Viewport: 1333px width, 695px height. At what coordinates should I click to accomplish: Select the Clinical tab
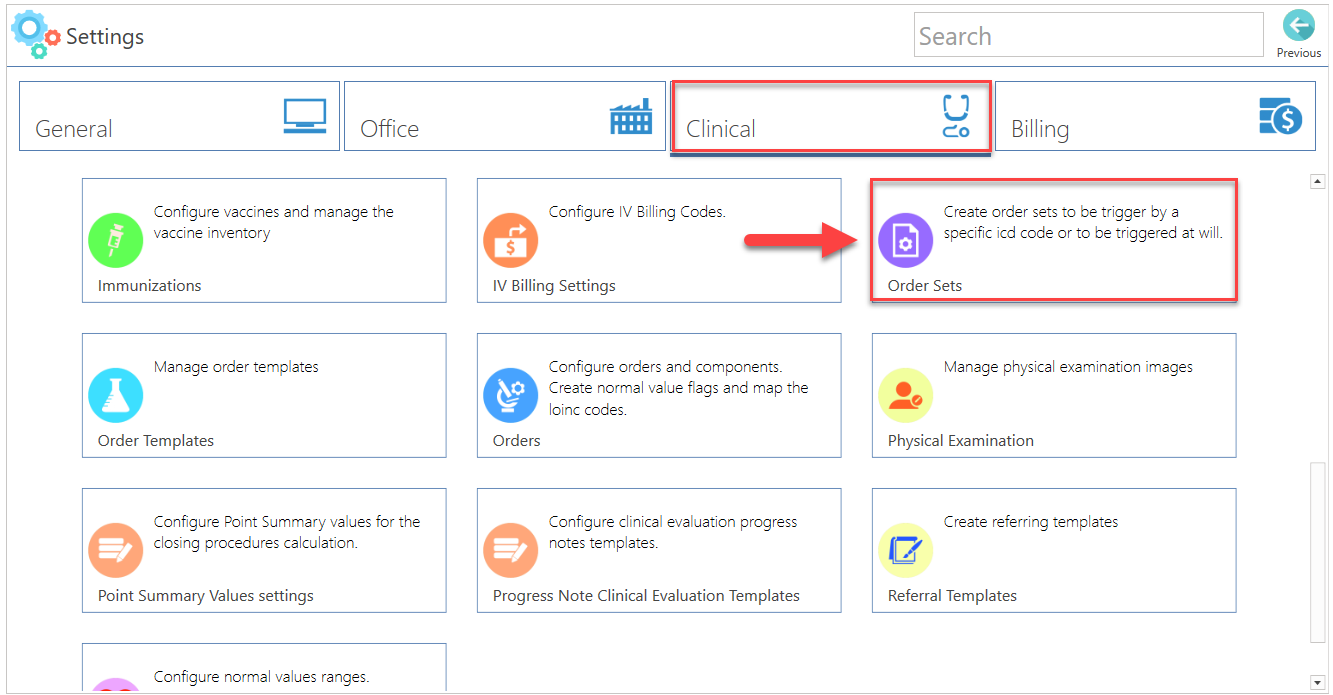click(830, 117)
